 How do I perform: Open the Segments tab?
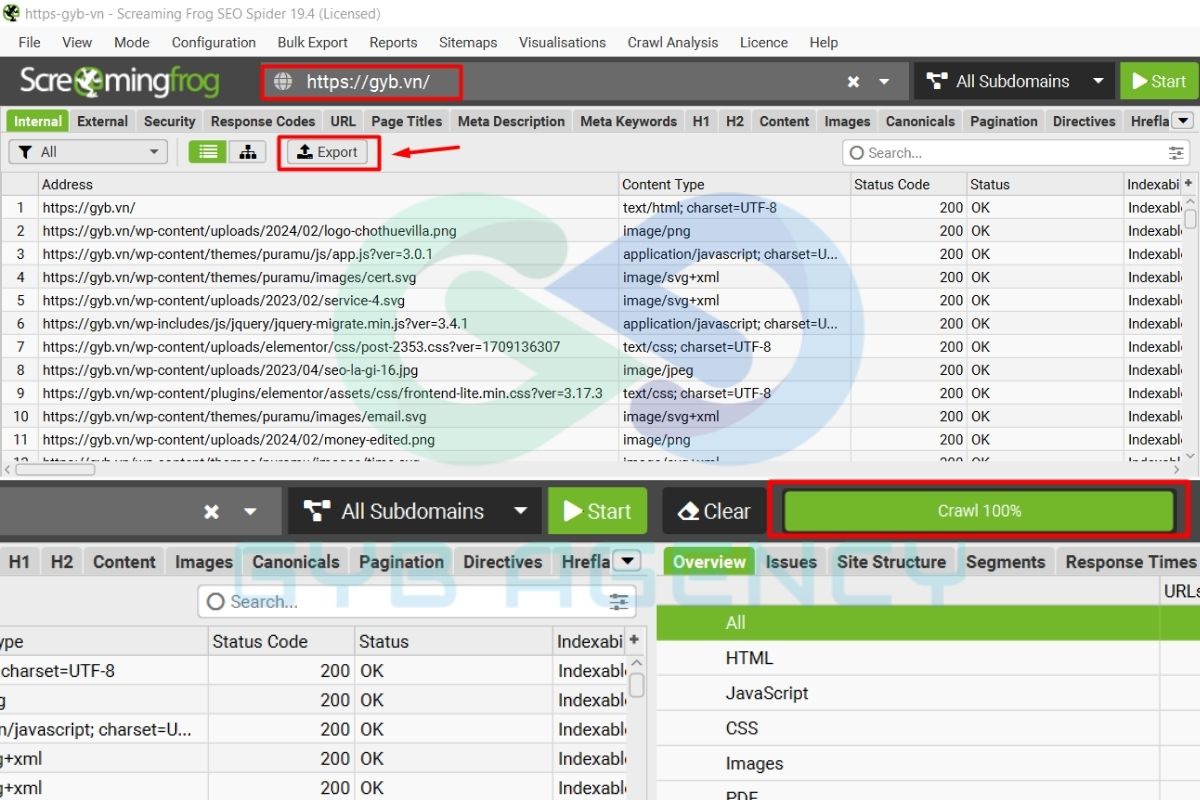pos(1005,561)
